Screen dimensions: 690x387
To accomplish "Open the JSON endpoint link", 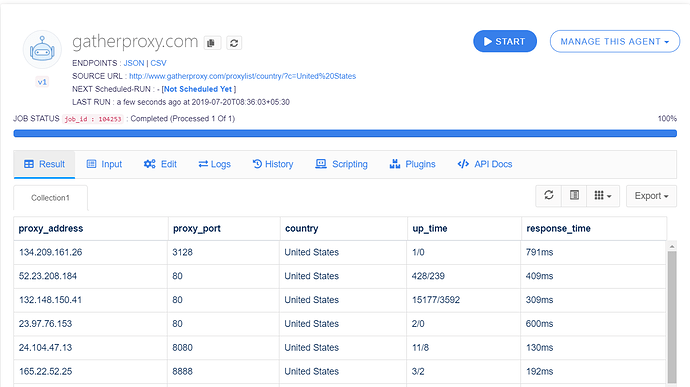I will (134, 63).
